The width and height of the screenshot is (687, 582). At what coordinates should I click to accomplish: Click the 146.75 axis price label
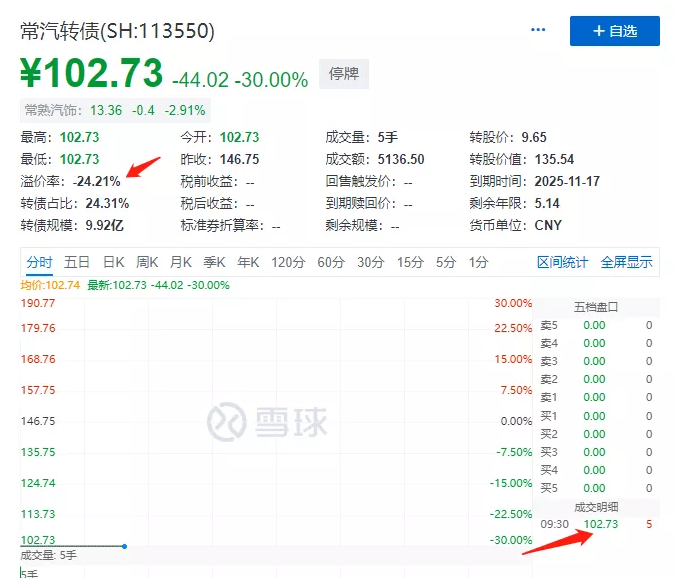[38, 421]
